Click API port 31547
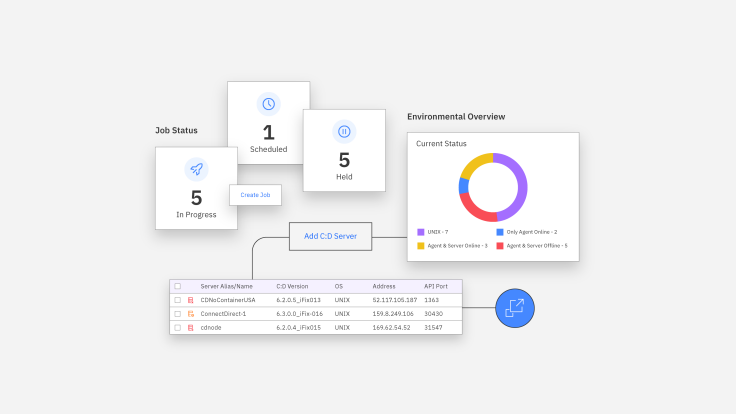This screenshot has height=414, width=736. (433, 328)
